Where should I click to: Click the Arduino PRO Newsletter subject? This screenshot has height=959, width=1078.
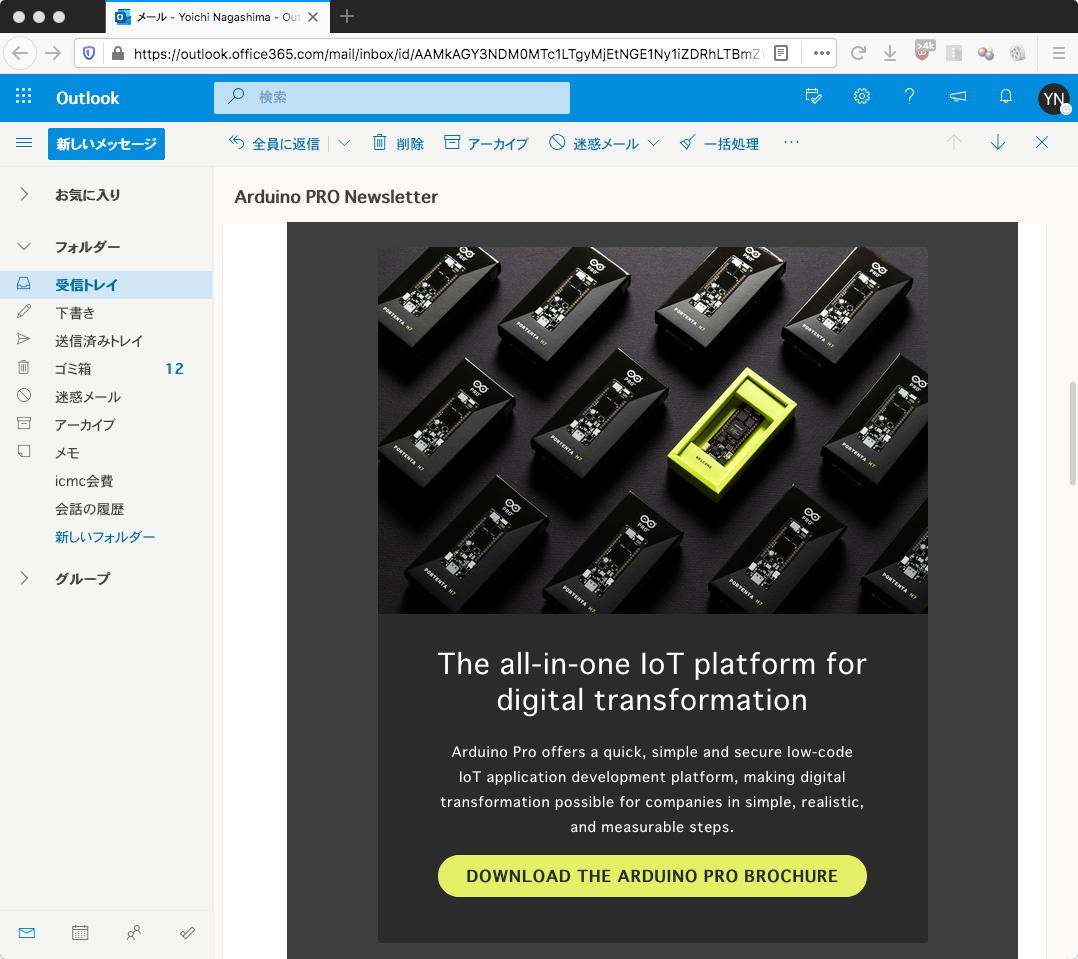pyautogui.click(x=336, y=197)
